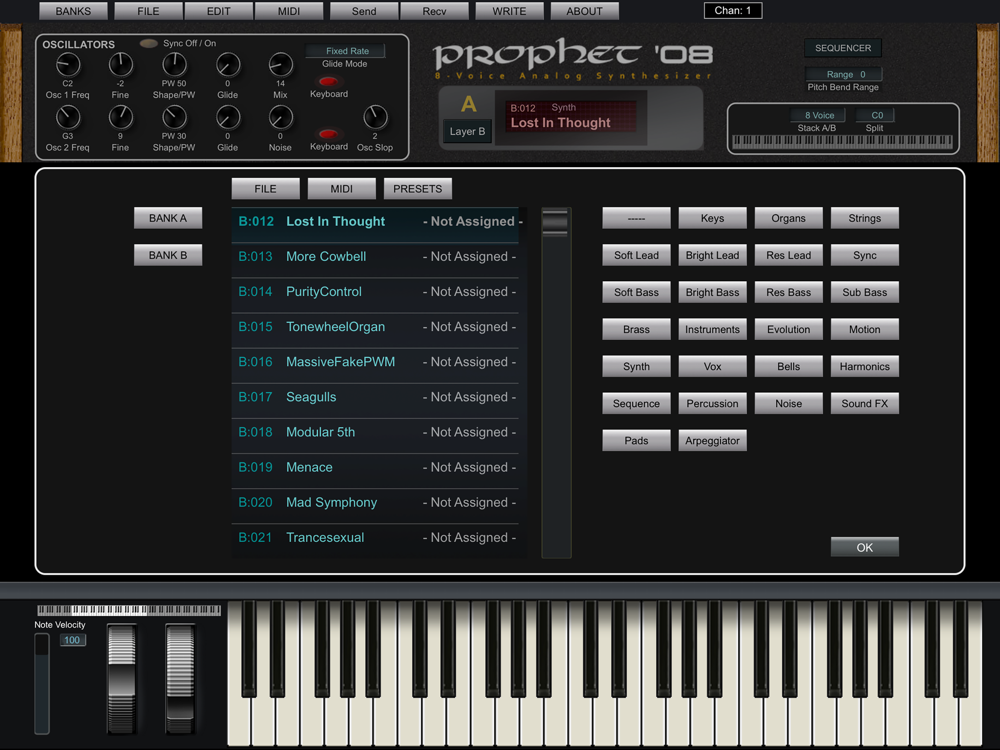The image size is (1000, 750).
Task: Click the preset list scrollbar handle
Action: pyautogui.click(x=555, y=222)
